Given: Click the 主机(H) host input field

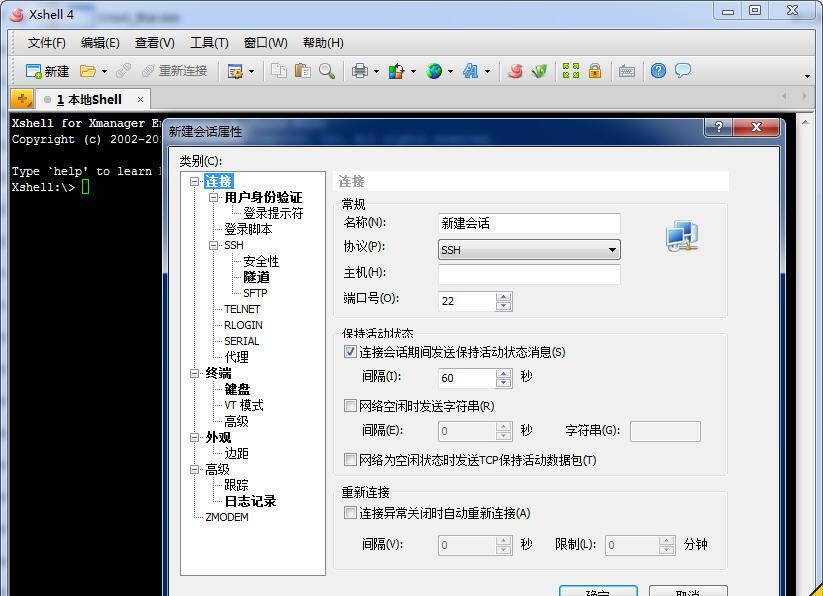Looking at the screenshot, I should [529, 274].
